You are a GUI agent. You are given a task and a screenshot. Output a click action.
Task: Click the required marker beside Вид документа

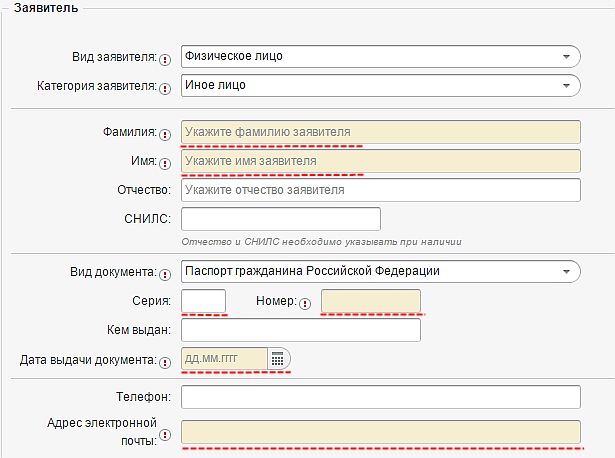click(165, 273)
